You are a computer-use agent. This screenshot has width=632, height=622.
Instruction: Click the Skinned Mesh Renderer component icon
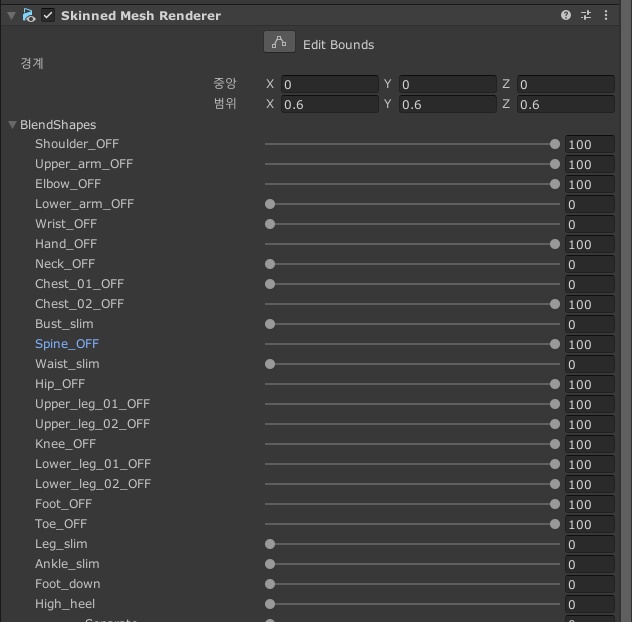[x=29, y=16]
